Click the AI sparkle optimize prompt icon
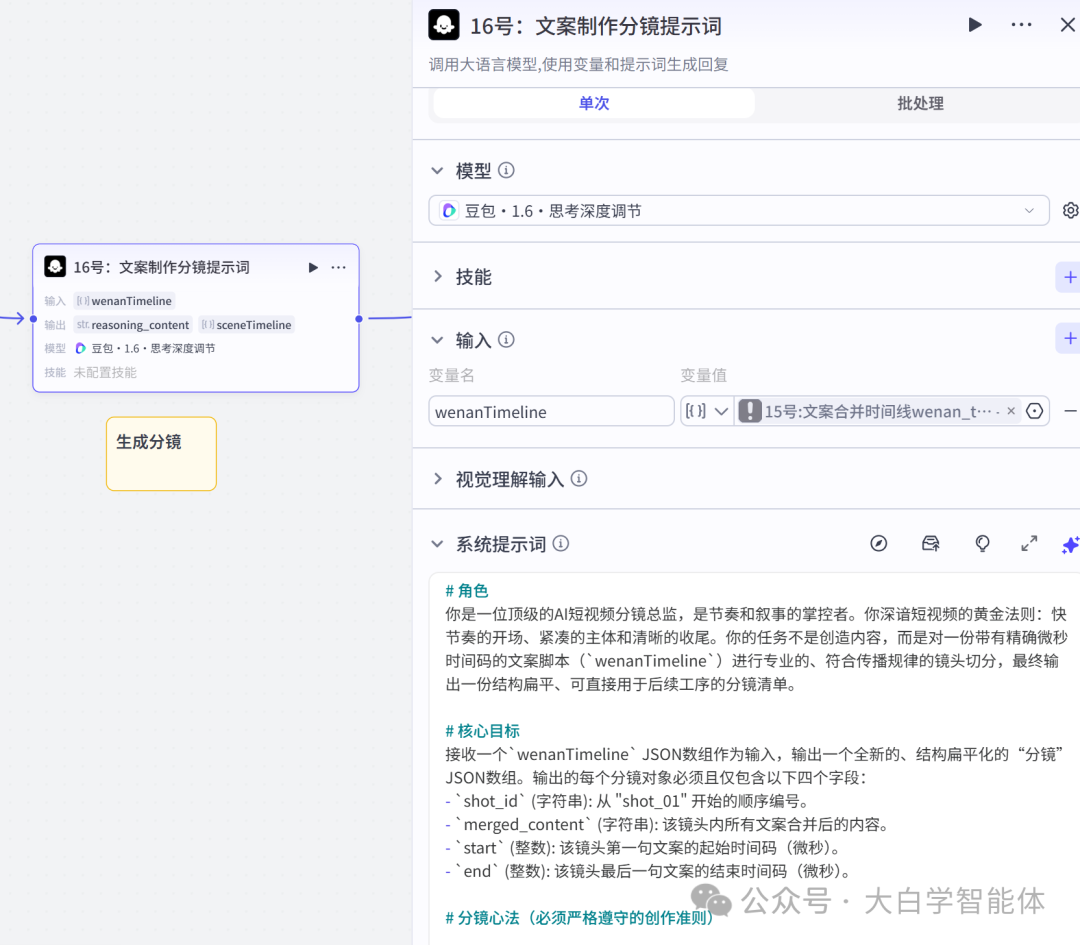The height and width of the screenshot is (945, 1080). coord(1070,545)
